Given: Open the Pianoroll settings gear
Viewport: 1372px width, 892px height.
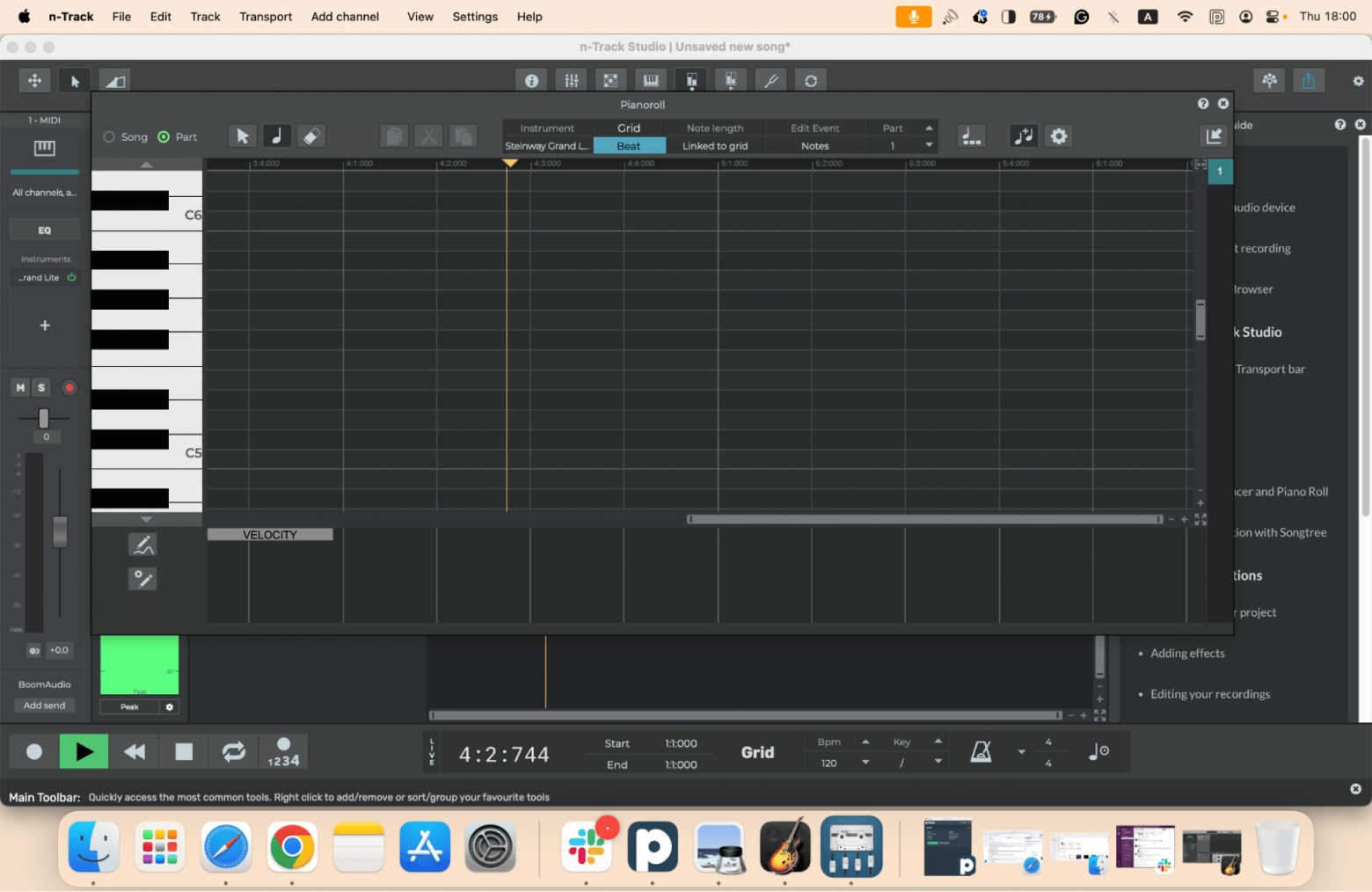Looking at the screenshot, I should (1059, 136).
